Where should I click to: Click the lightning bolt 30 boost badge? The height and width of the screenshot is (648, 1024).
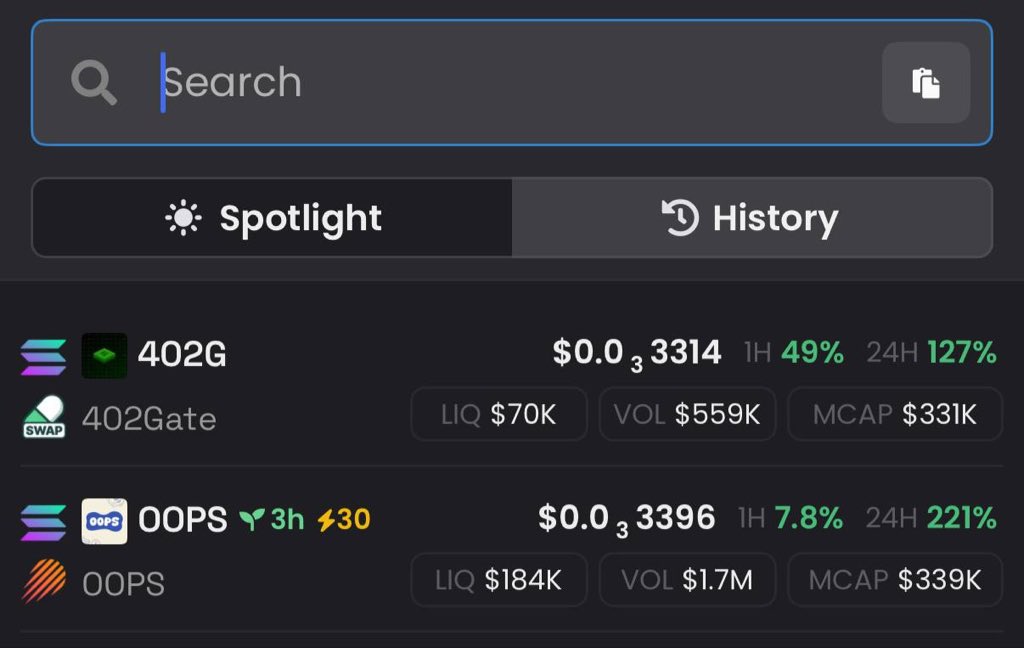pyautogui.click(x=344, y=520)
